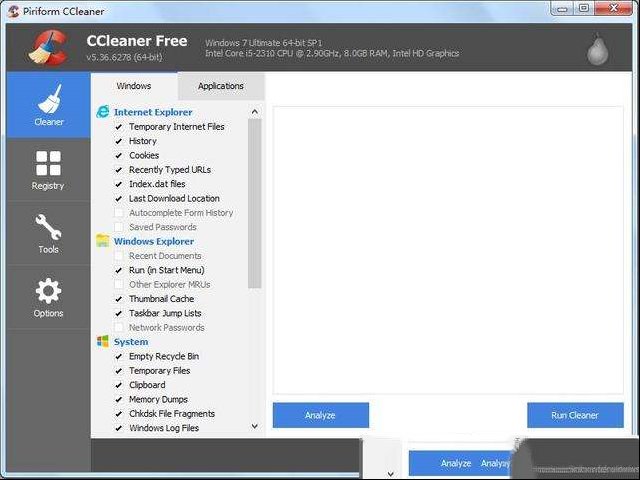640x480 pixels.
Task: Enable Autocomplete Form History
Action: (118, 213)
